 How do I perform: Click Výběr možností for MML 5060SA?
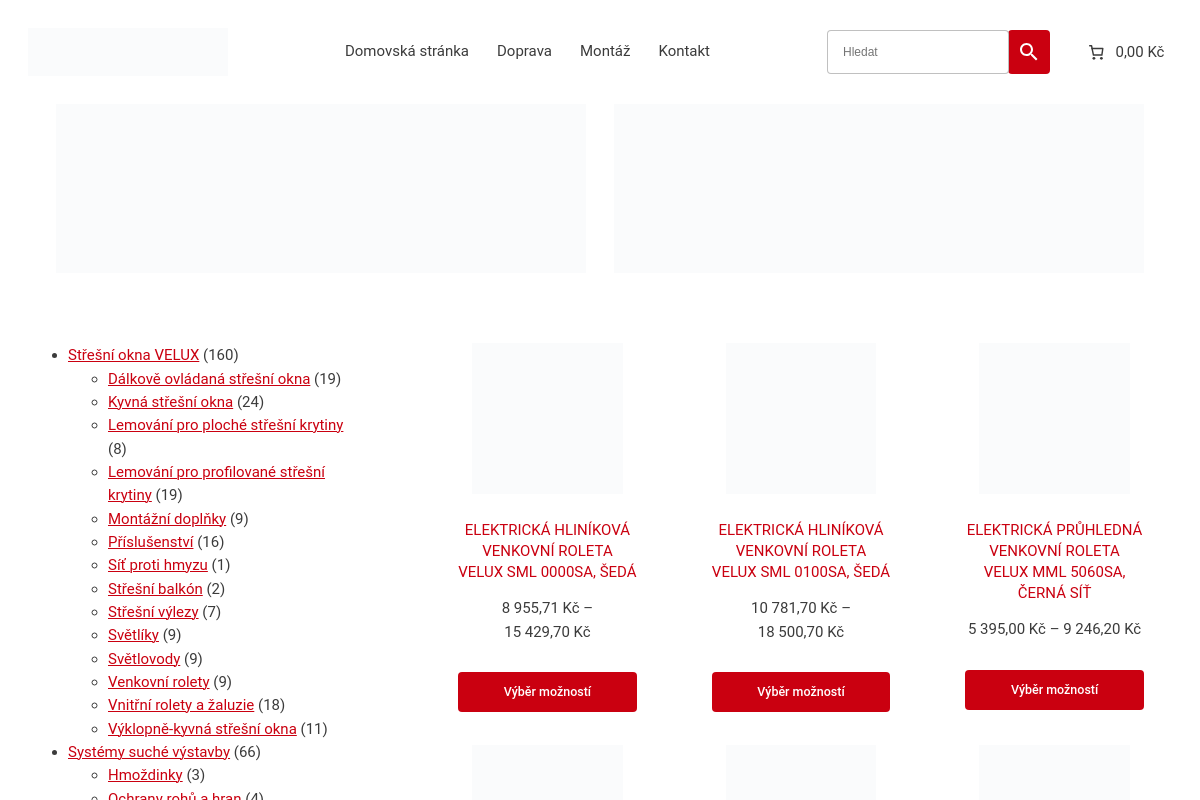tap(1054, 690)
